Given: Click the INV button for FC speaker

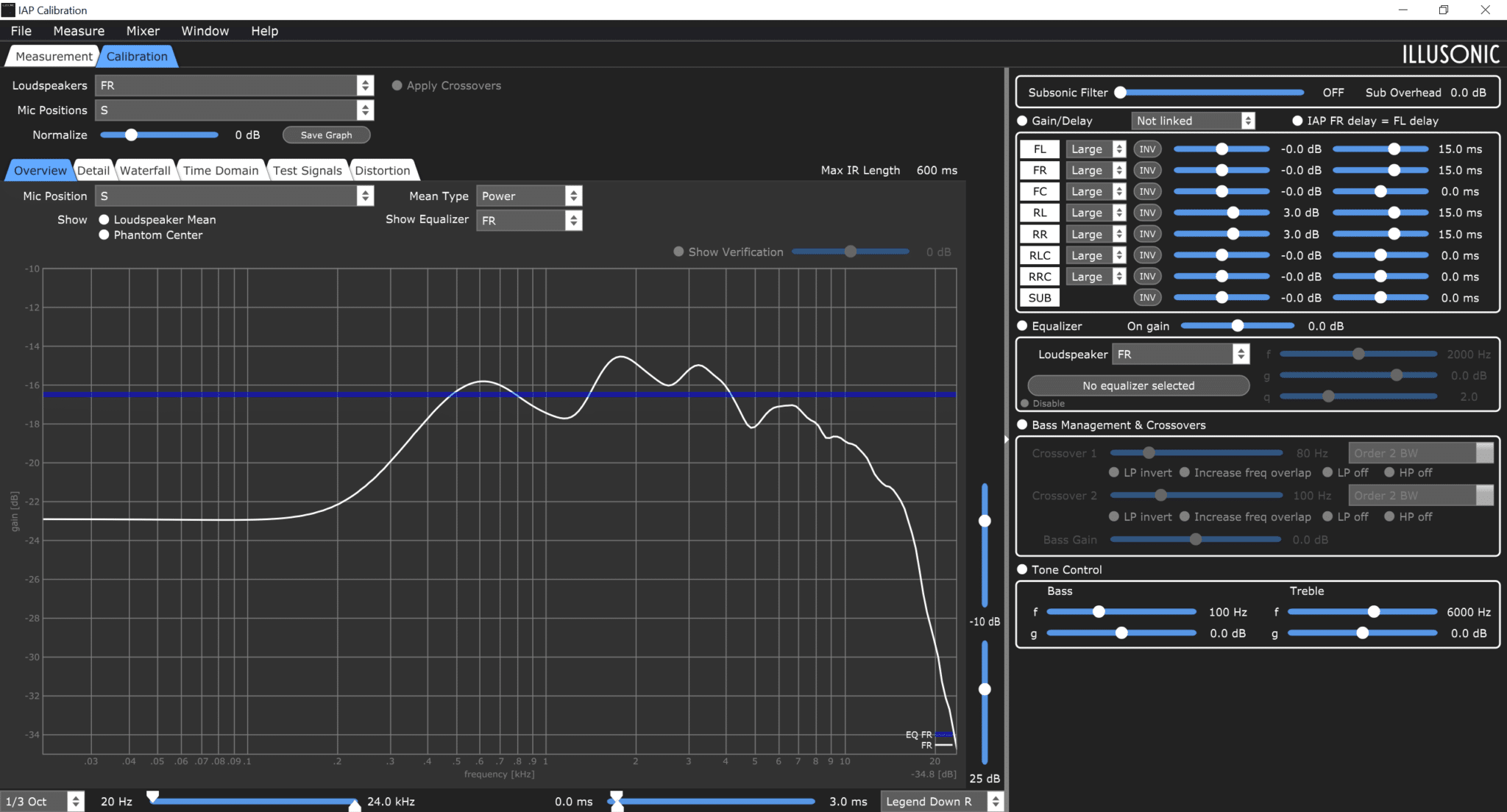Looking at the screenshot, I should click(x=1147, y=192).
